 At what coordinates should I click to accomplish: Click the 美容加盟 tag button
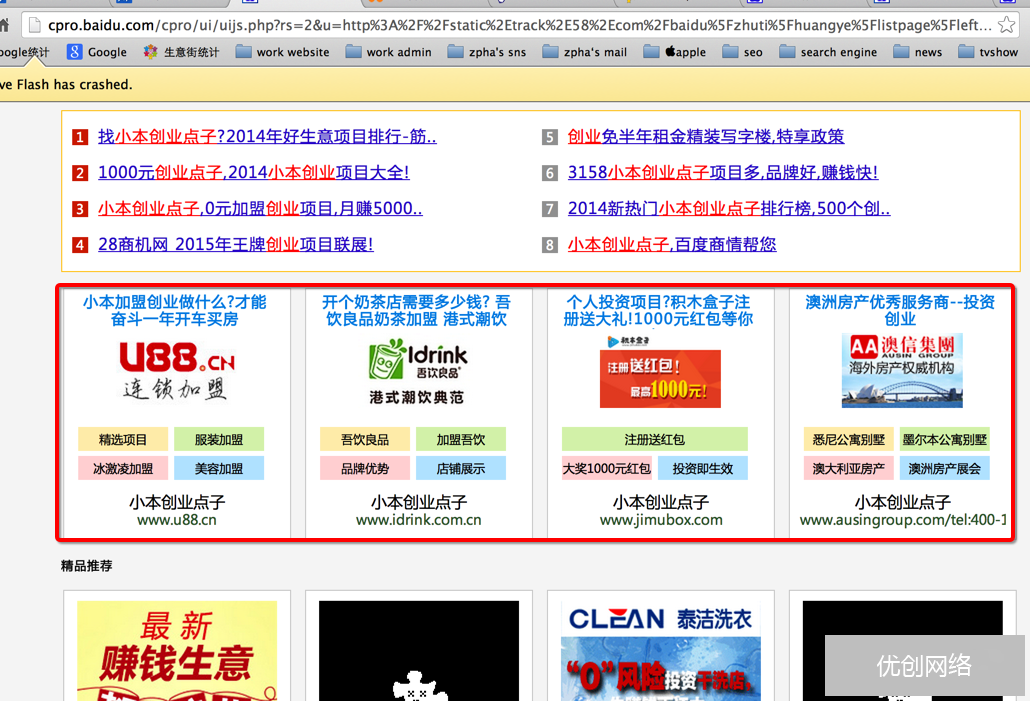coord(219,468)
